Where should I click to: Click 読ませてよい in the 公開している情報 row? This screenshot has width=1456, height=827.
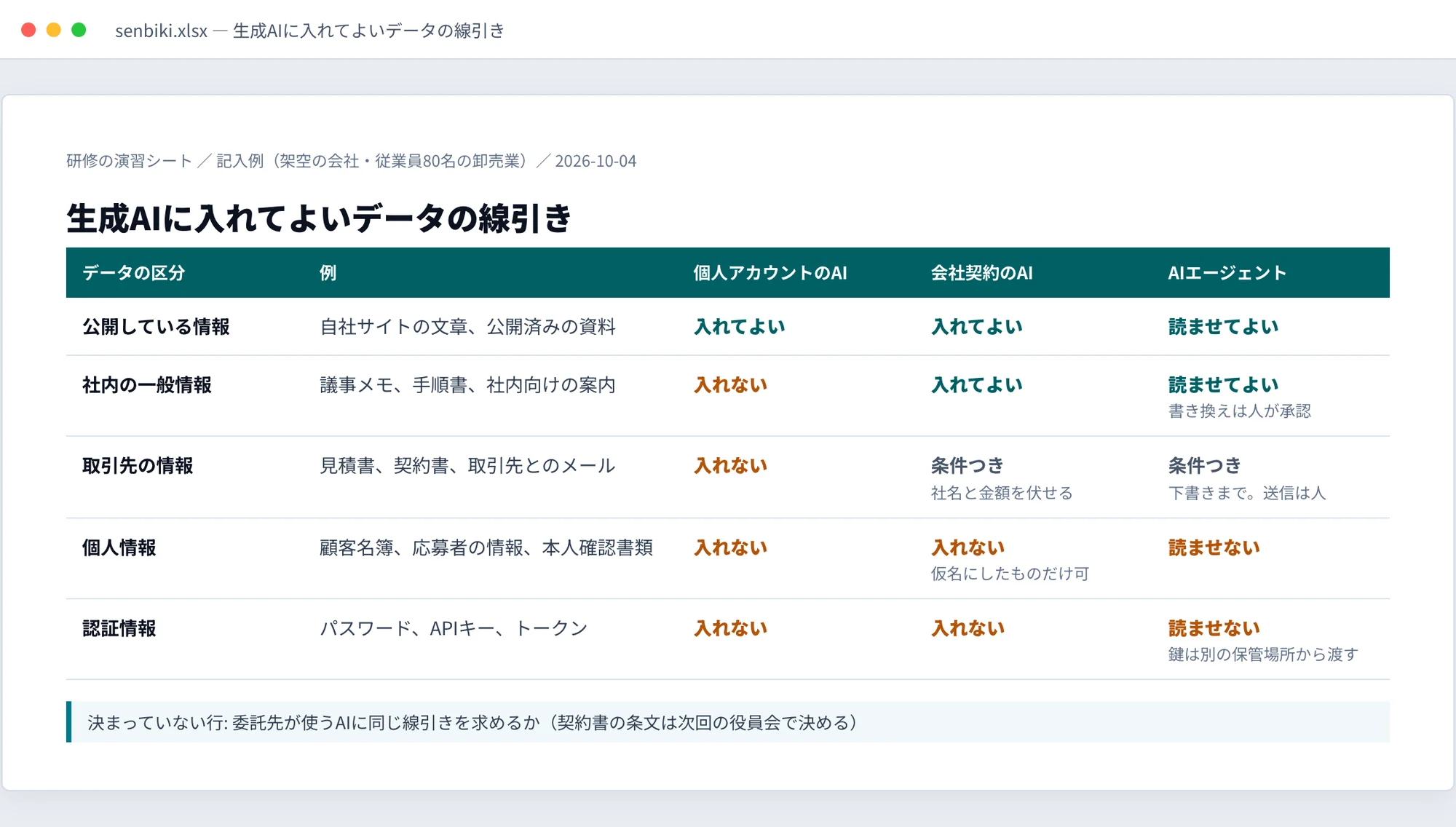(1224, 327)
